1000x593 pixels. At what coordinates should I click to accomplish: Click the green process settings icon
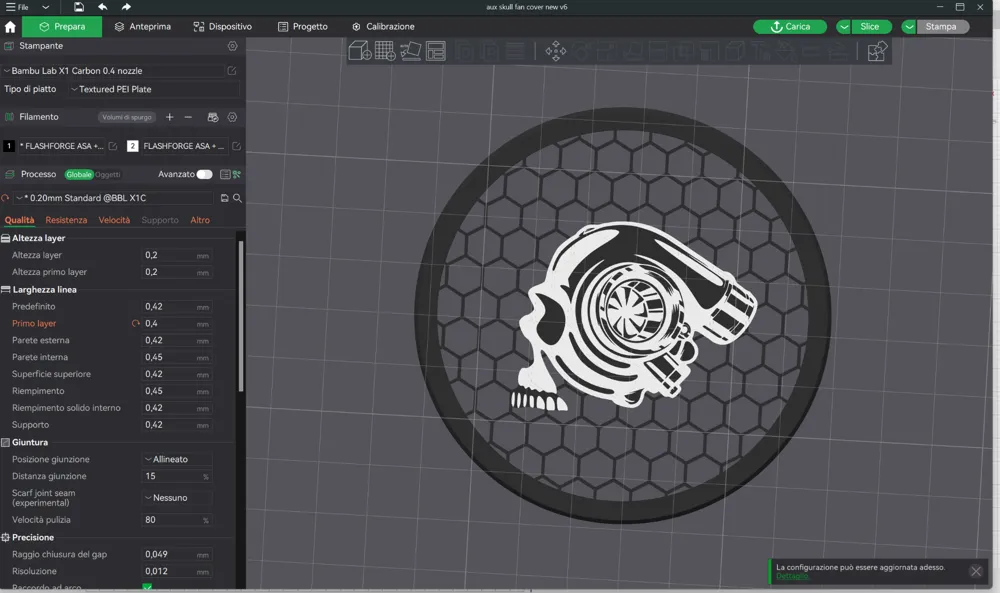tap(237, 175)
